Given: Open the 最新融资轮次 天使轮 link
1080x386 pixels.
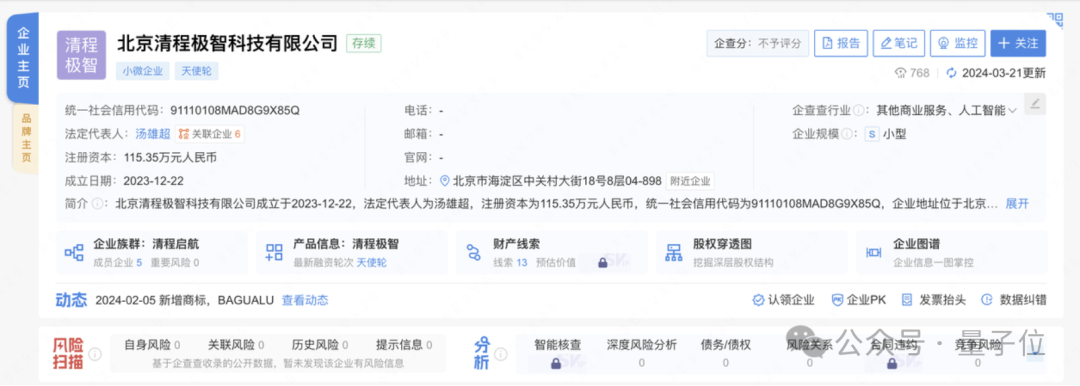Looking at the screenshot, I should (371, 263).
